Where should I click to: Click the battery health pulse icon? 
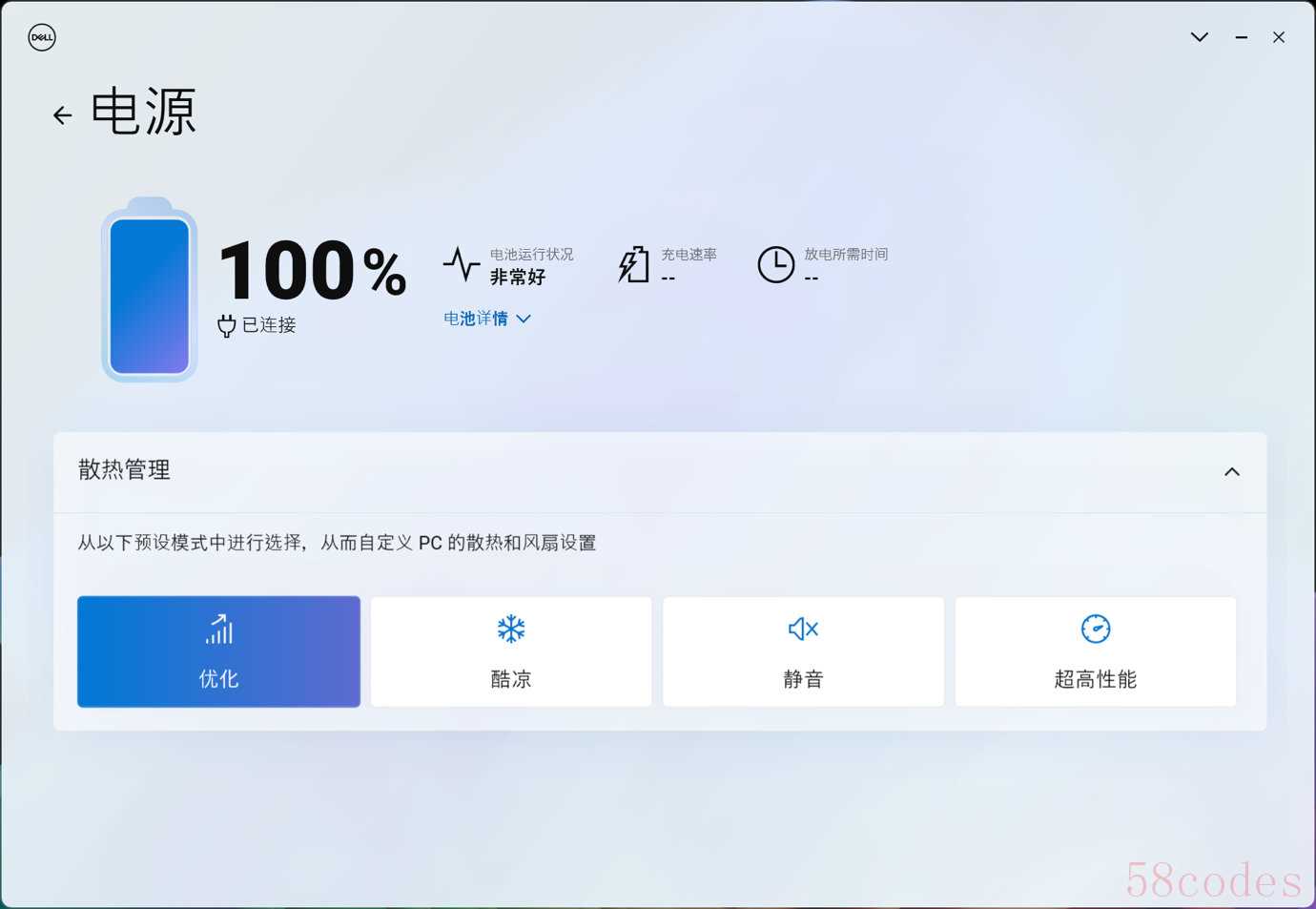tap(462, 264)
